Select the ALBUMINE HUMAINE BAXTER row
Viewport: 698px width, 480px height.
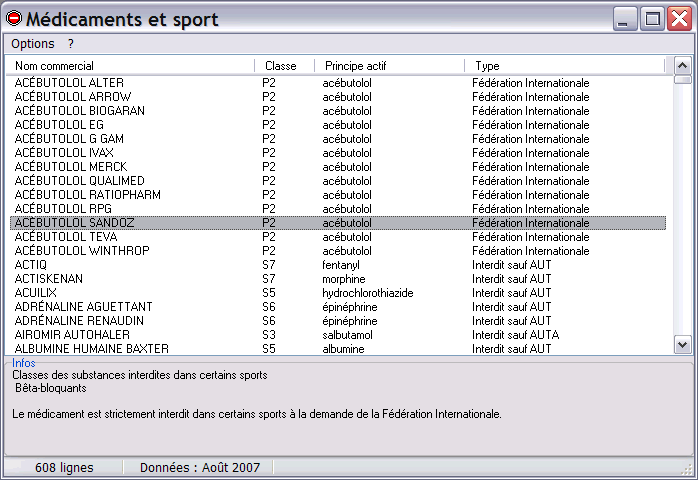[338, 349]
